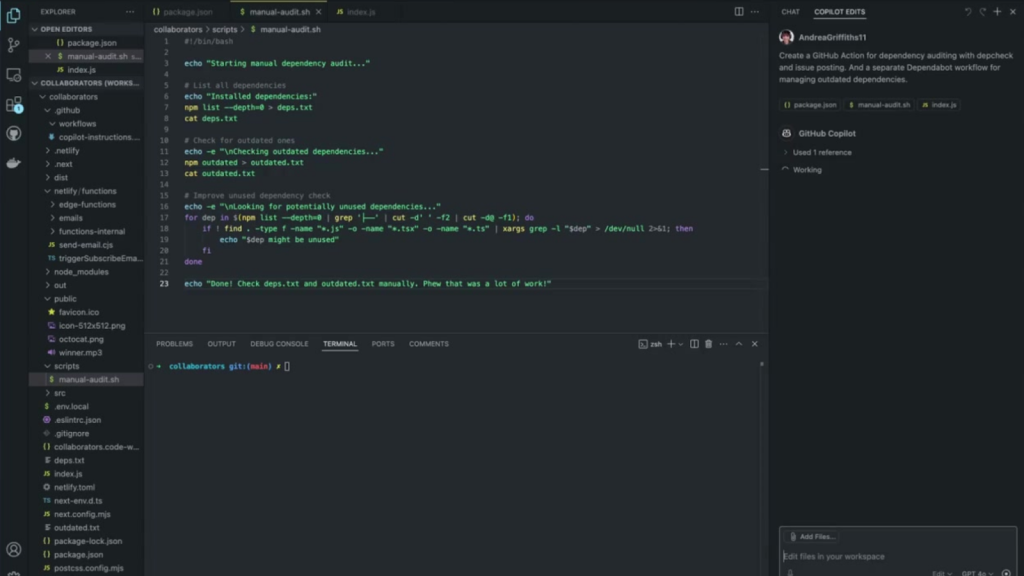Select the PROBLEMS tab in the panel

click(174, 343)
